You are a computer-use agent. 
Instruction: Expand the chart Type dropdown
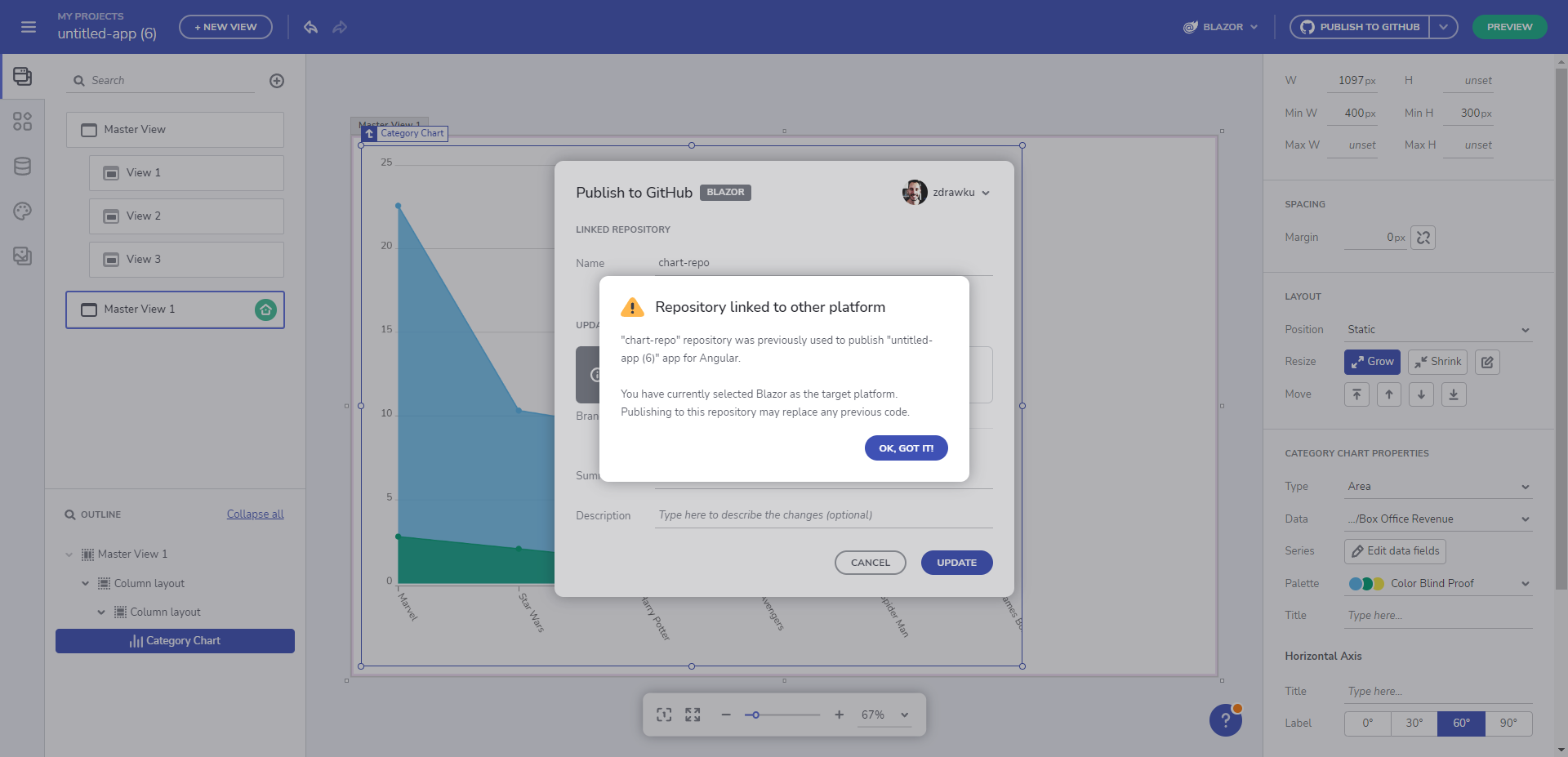1437,487
